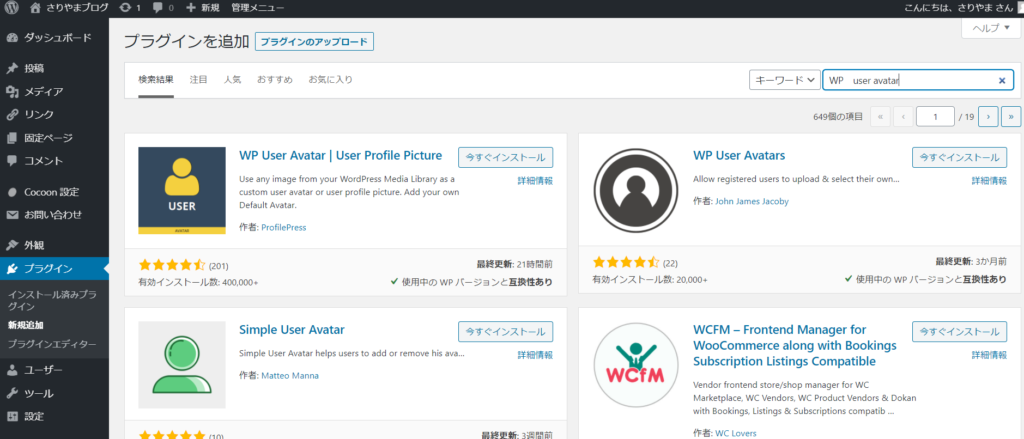Open the WC Lovers author link
1024x439 pixels.
[735, 432]
